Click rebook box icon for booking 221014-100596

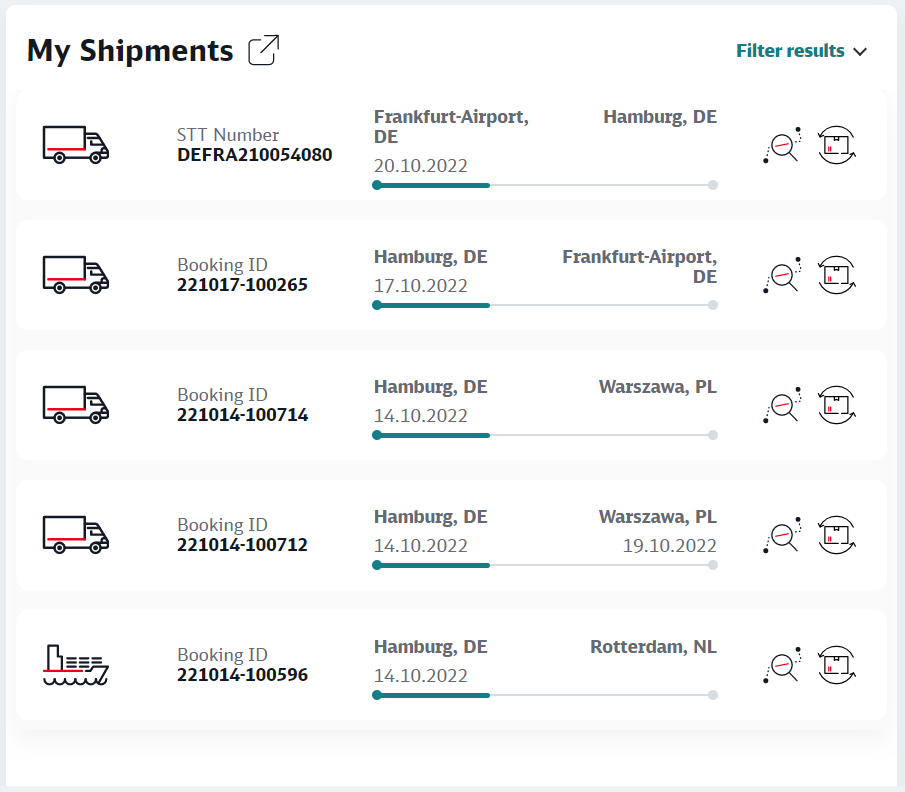click(837, 664)
